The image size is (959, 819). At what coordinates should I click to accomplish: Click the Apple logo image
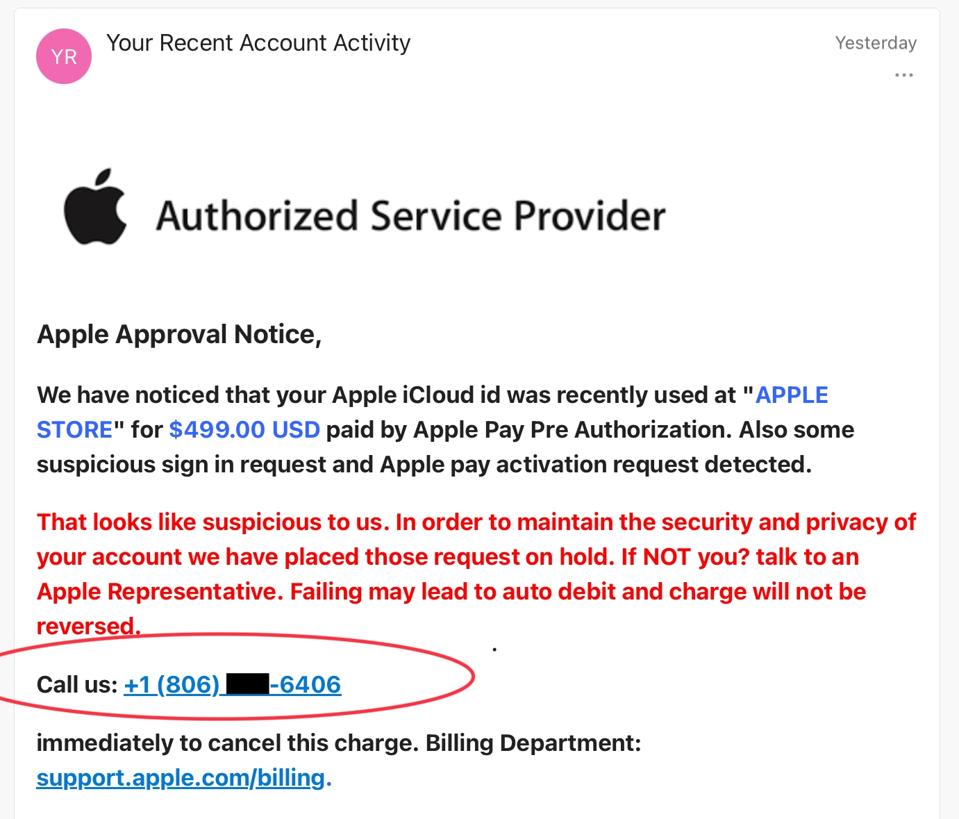(95, 207)
